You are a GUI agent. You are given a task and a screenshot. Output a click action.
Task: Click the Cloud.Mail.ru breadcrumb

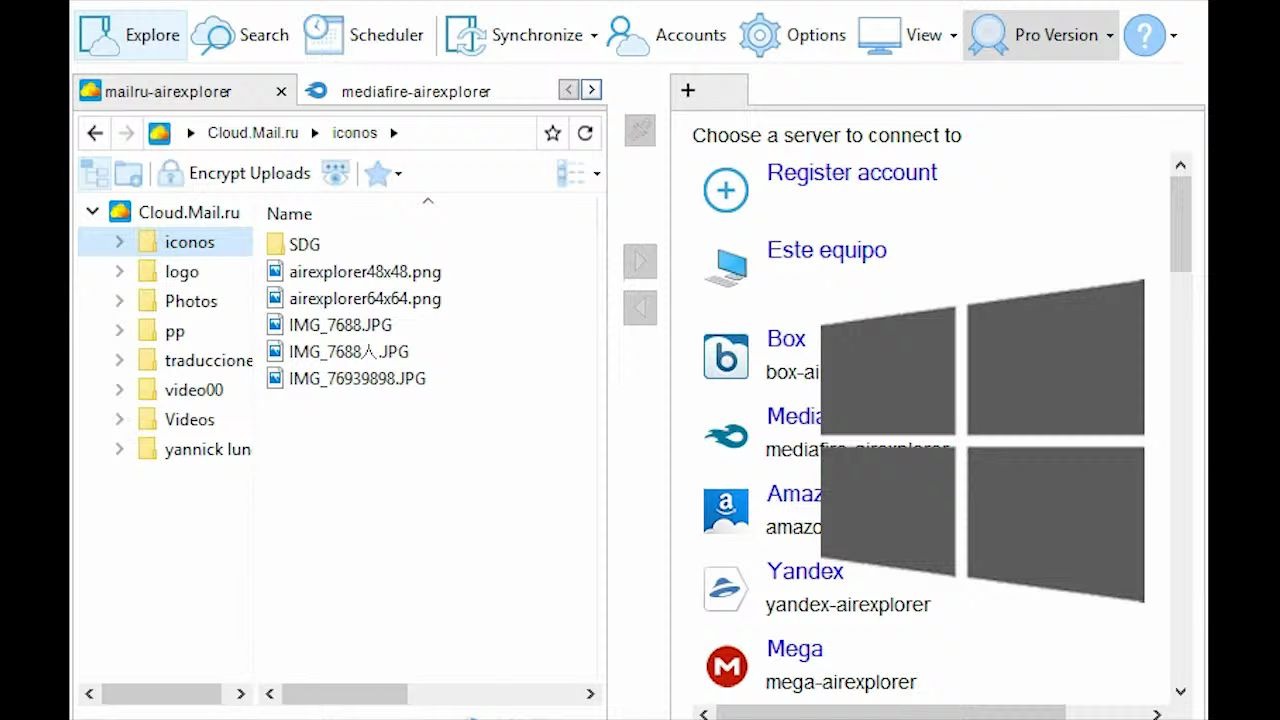point(253,133)
